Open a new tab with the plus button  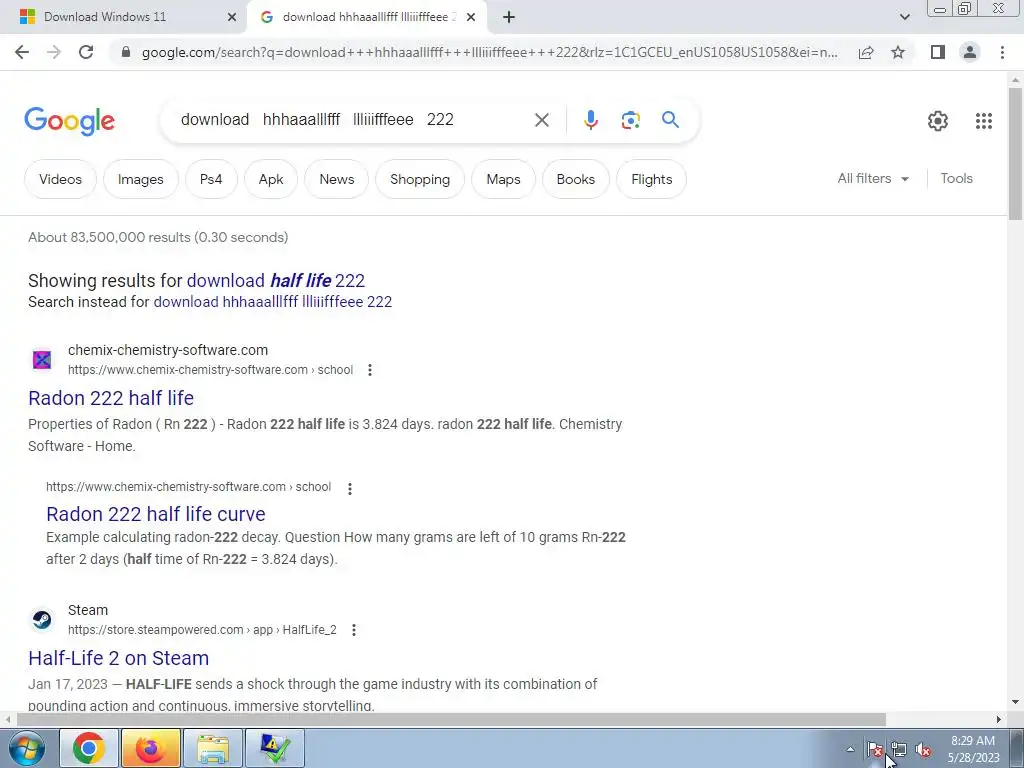click(509, 17)
